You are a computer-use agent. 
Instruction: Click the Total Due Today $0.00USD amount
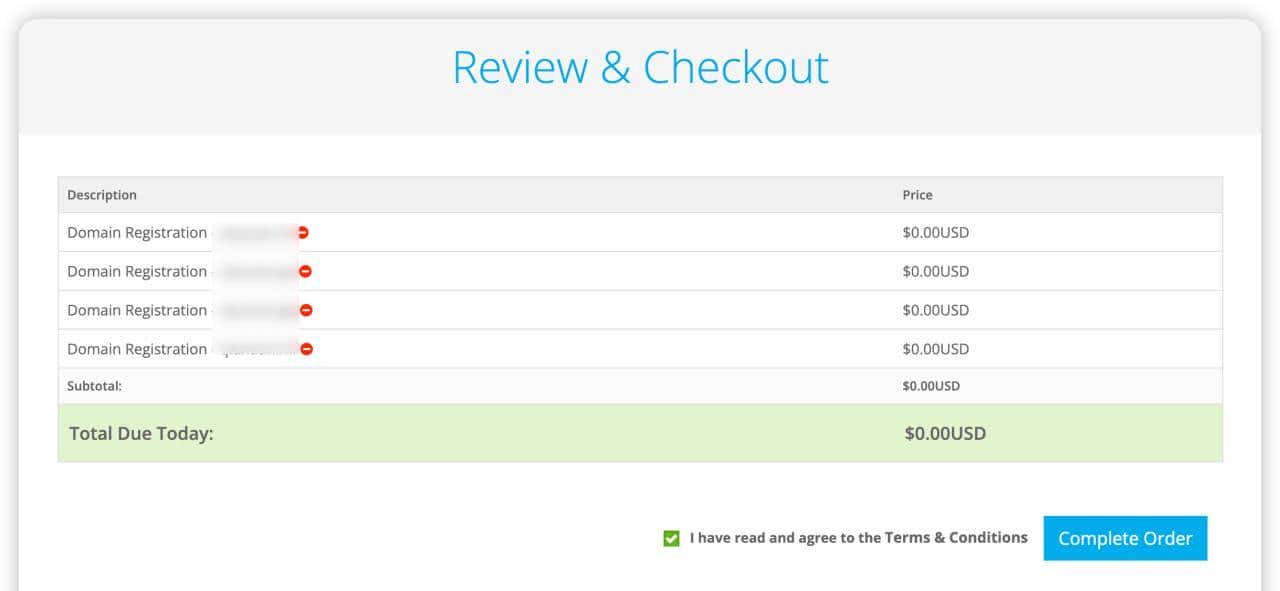pos(945,434)
